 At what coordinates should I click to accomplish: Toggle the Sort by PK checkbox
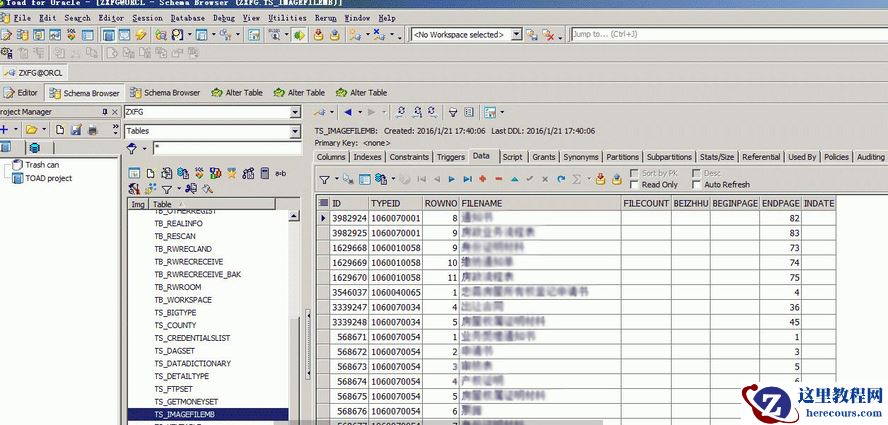tap(634, 173)
